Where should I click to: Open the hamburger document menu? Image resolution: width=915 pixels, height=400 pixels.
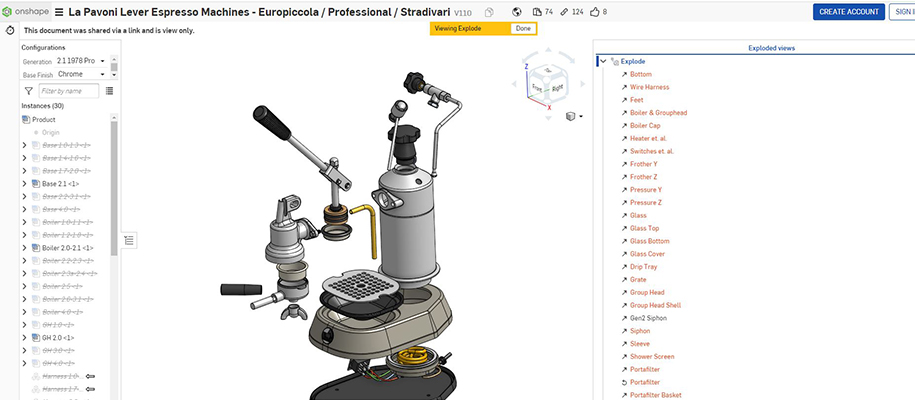60,12
